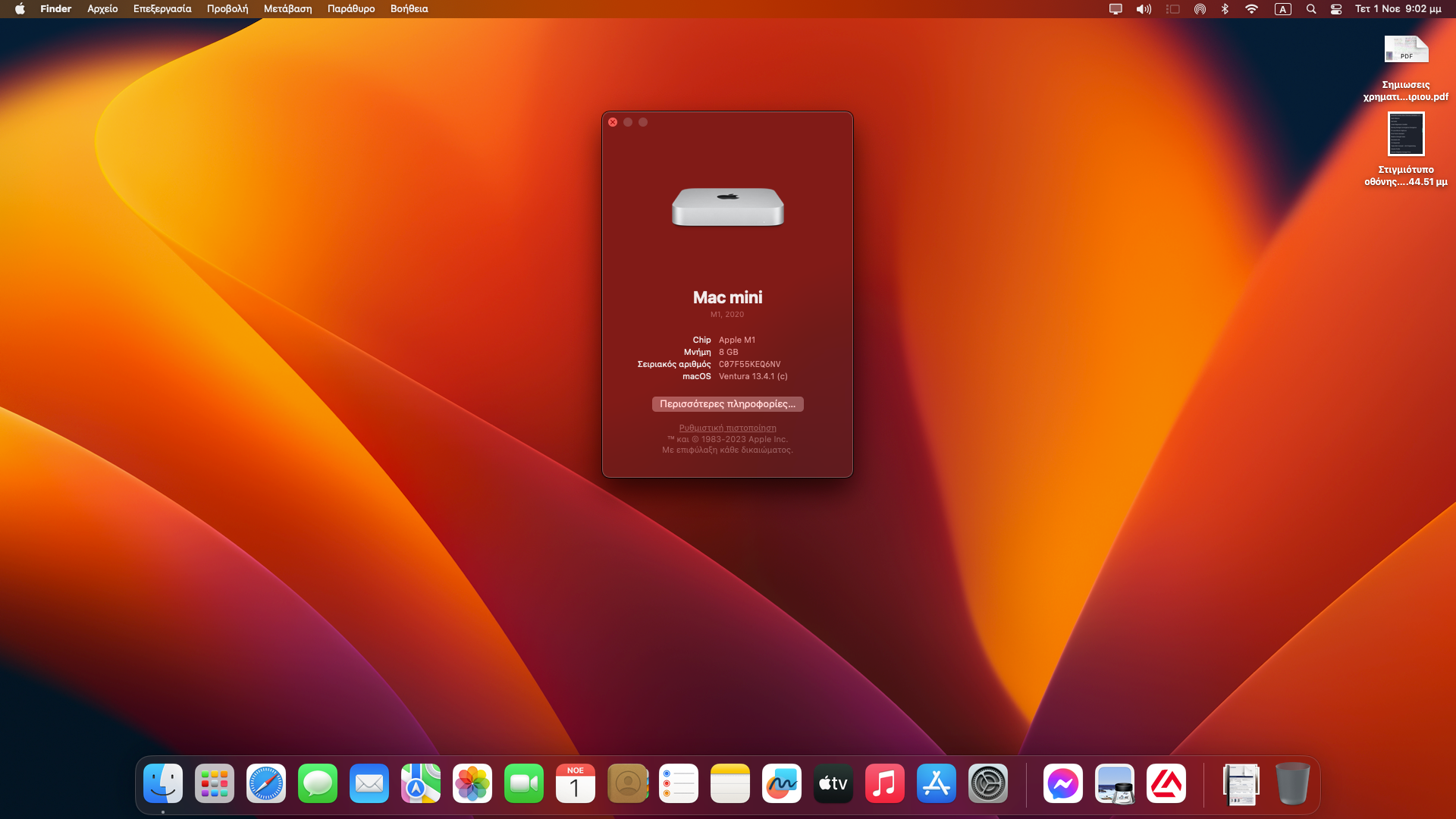Open the Wi-Fi status menu

(1251, 9)
